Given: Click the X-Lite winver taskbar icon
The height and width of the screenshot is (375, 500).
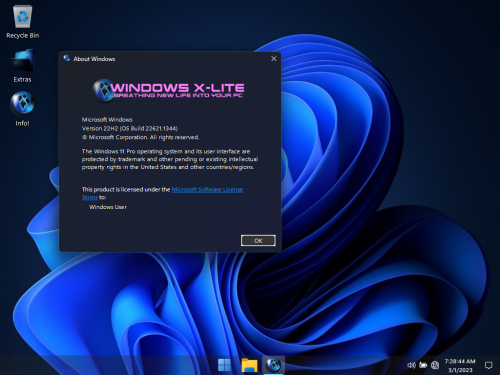Looking at the screenshot, I should (273, 365).
